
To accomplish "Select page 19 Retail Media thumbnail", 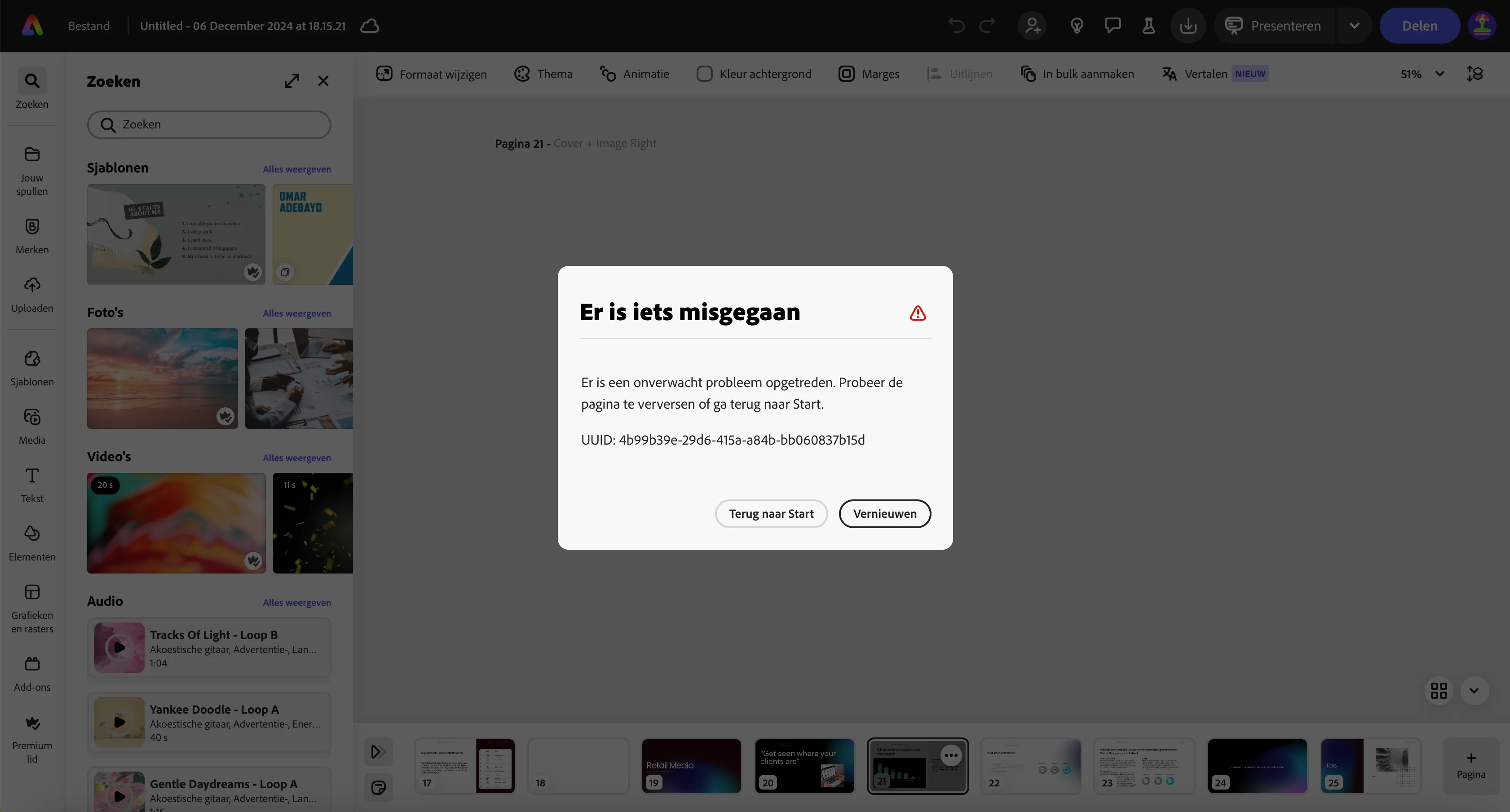I will click(691, 766).
